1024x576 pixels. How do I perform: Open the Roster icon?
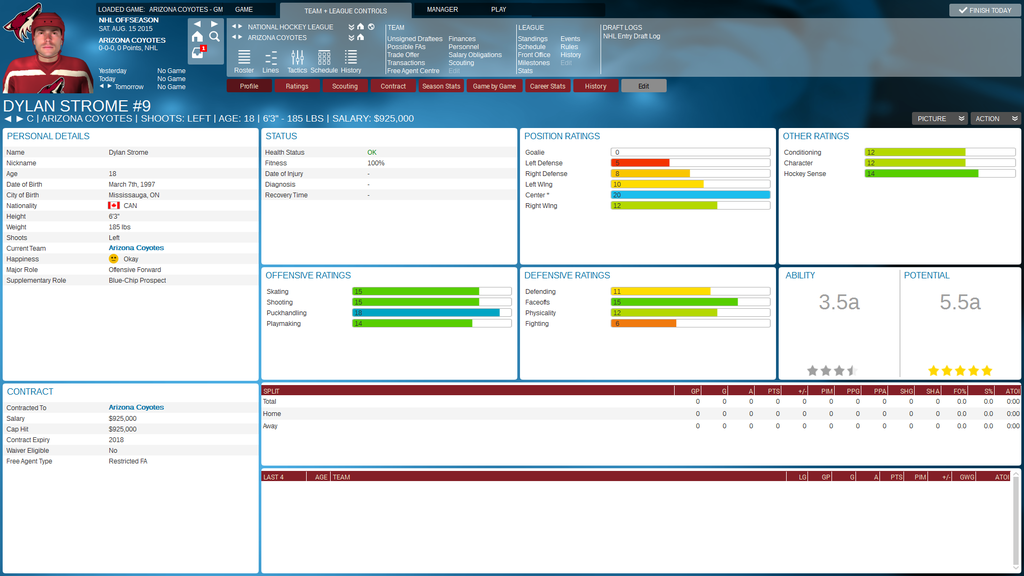click(244, 61)
